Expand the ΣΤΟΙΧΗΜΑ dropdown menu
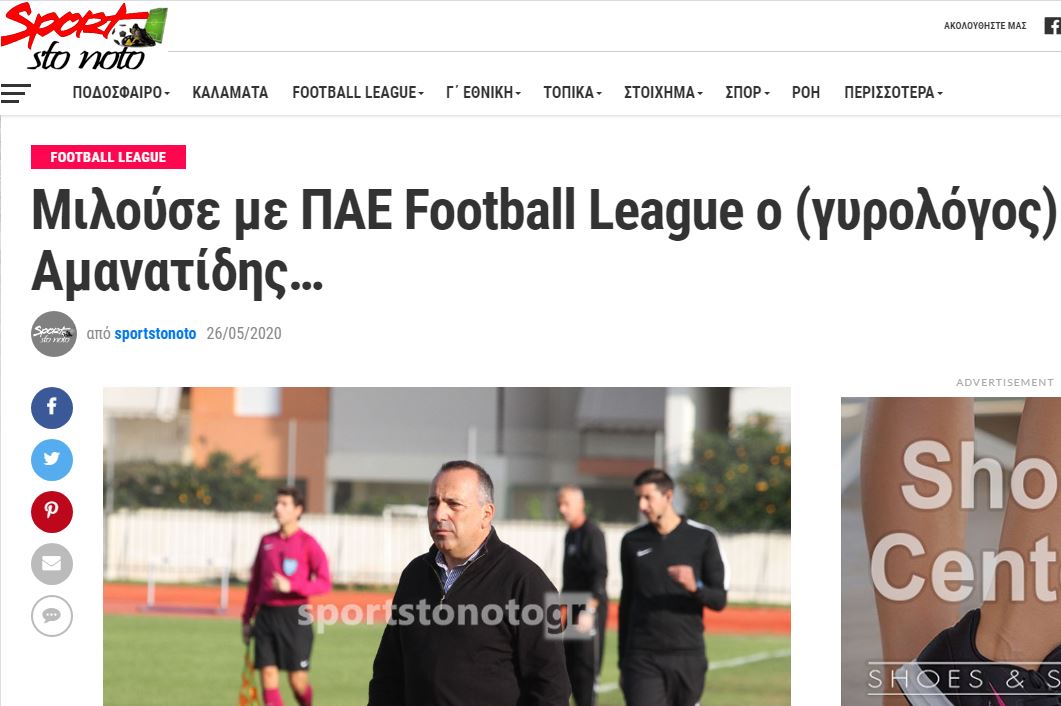The image size is (1061, 706). 663,93
